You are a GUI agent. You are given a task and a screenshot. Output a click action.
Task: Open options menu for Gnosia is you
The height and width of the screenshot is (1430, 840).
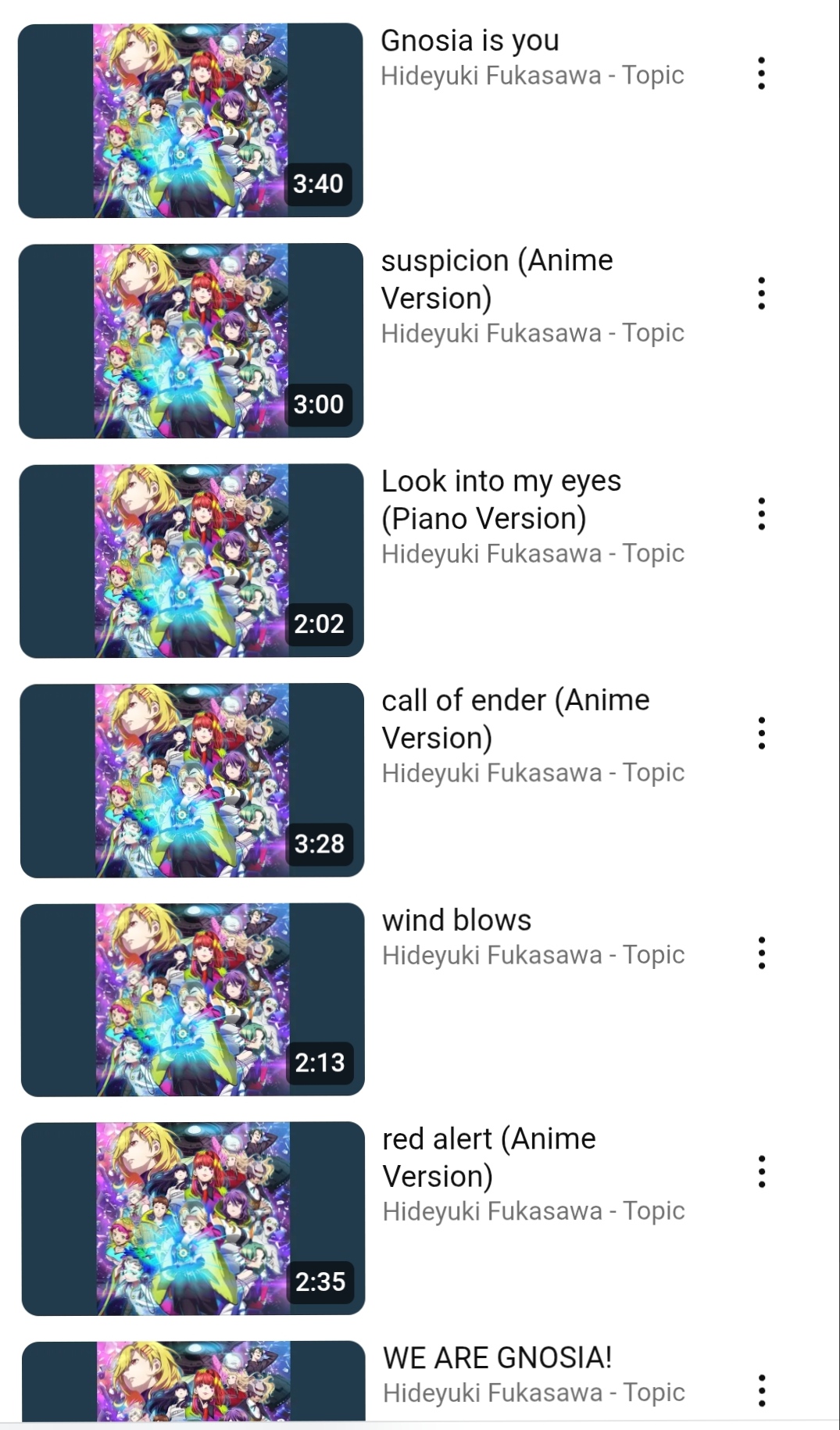761,73
